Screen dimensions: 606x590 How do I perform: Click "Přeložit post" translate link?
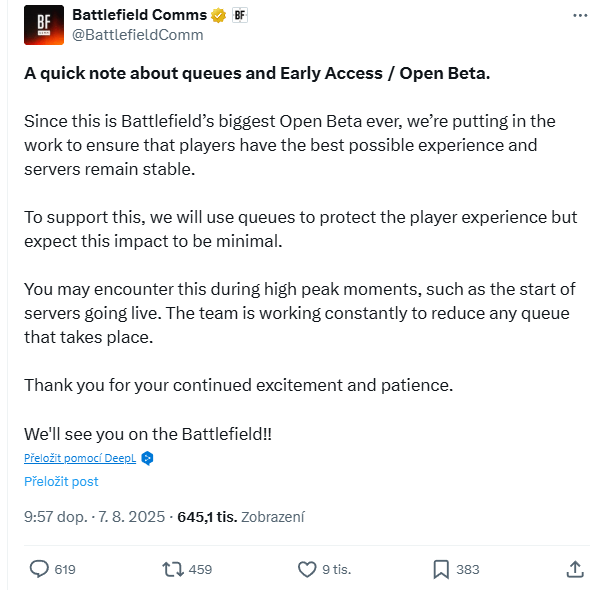point(61,481)
